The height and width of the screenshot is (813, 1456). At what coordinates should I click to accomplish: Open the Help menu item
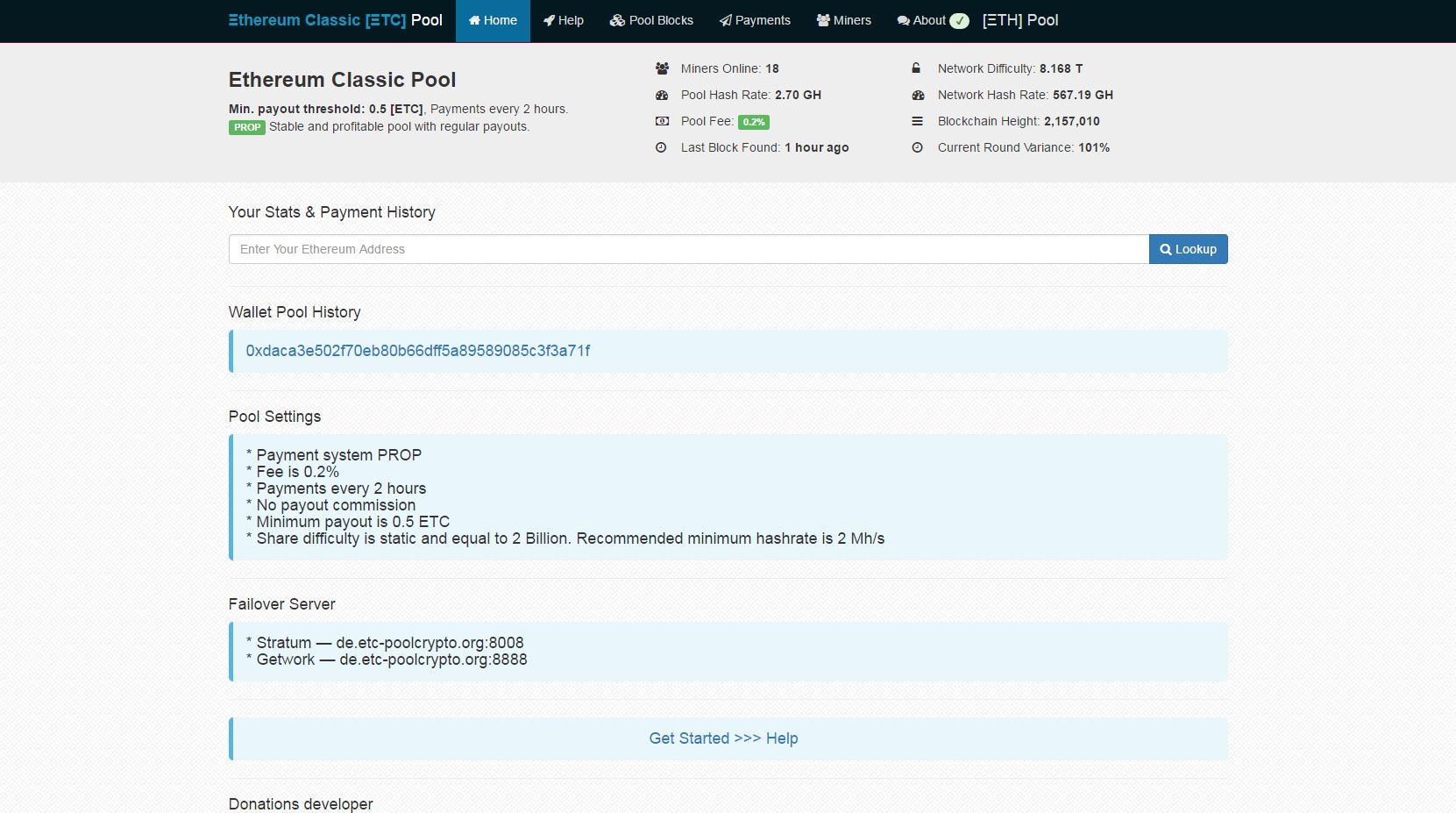563,20
